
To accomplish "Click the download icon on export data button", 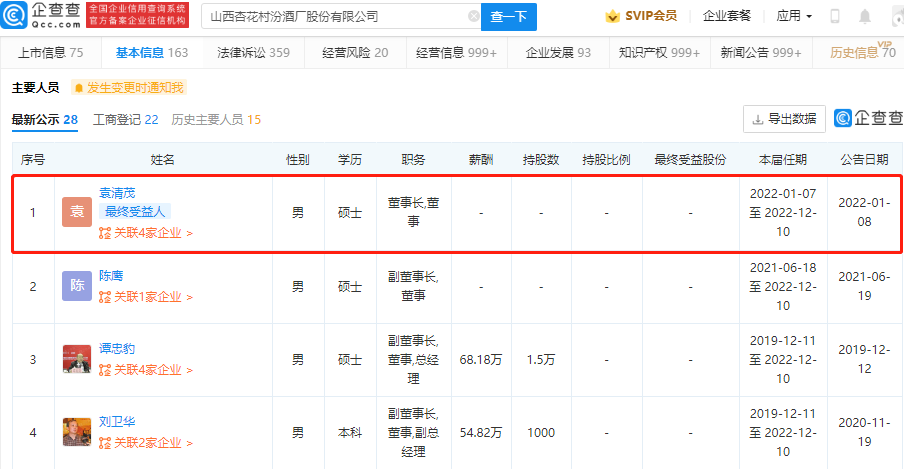I will click(758, 119).
